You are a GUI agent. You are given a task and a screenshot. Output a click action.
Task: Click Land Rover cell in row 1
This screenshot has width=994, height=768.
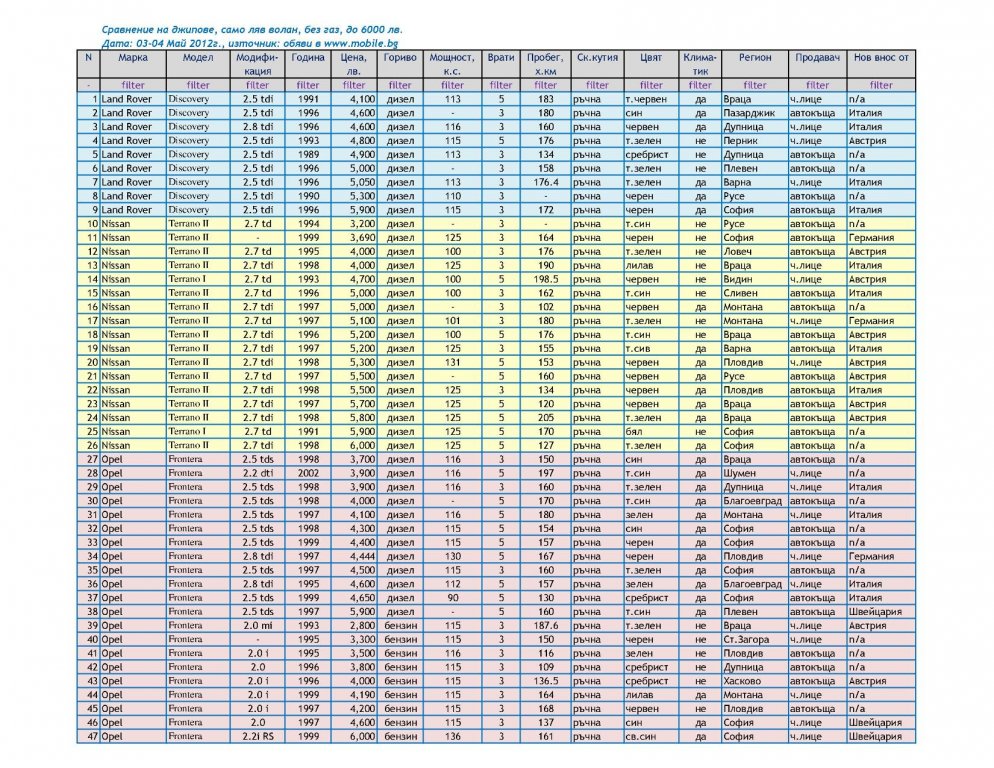(127, 99)
